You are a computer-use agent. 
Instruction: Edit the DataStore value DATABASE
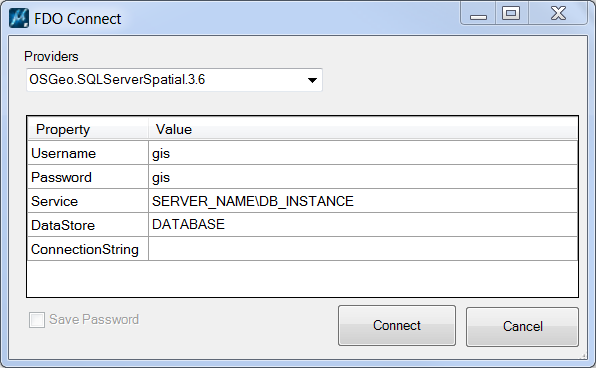(x=363, y=225)
